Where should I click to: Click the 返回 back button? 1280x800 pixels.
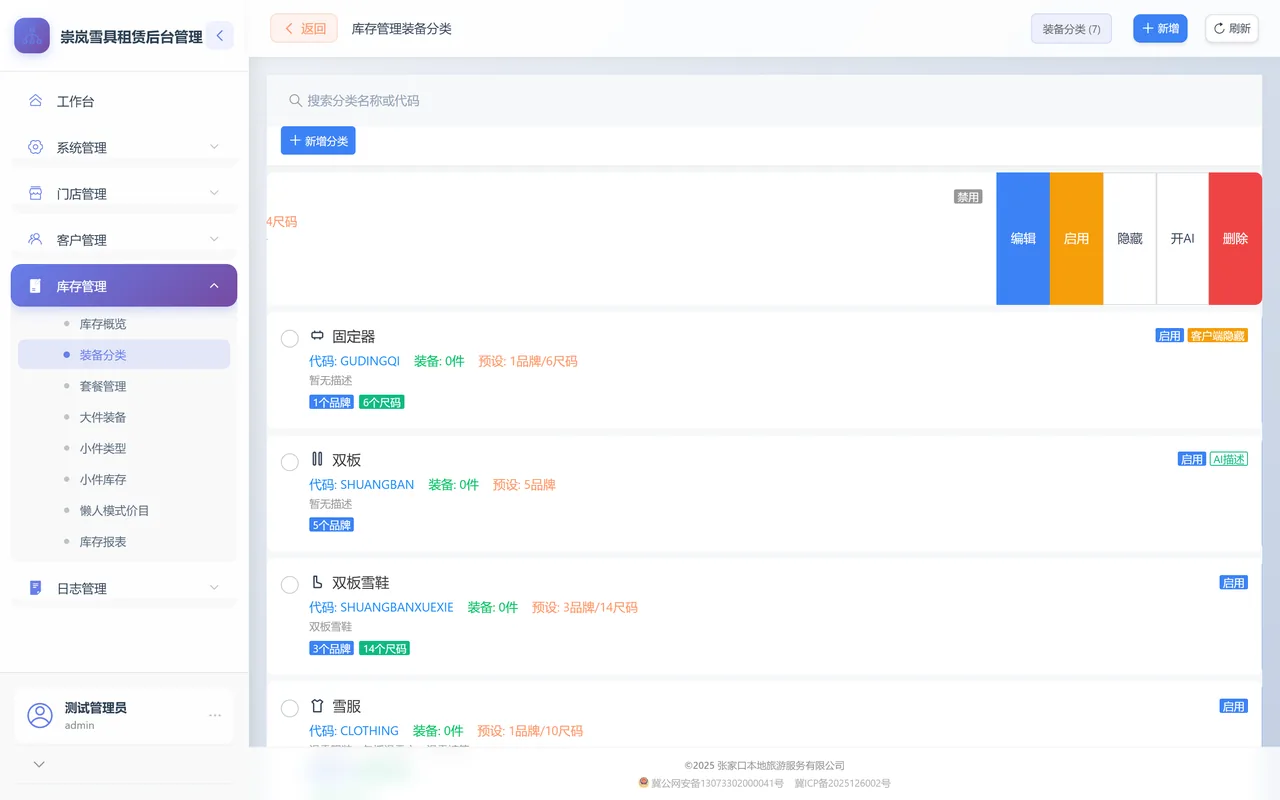click(x=304, y=28)
